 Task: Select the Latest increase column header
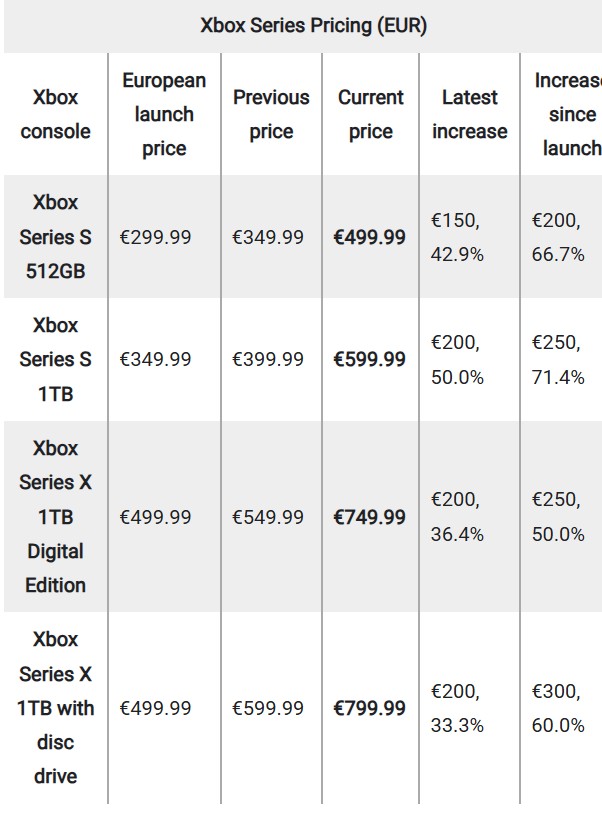[x=470, y=114]
